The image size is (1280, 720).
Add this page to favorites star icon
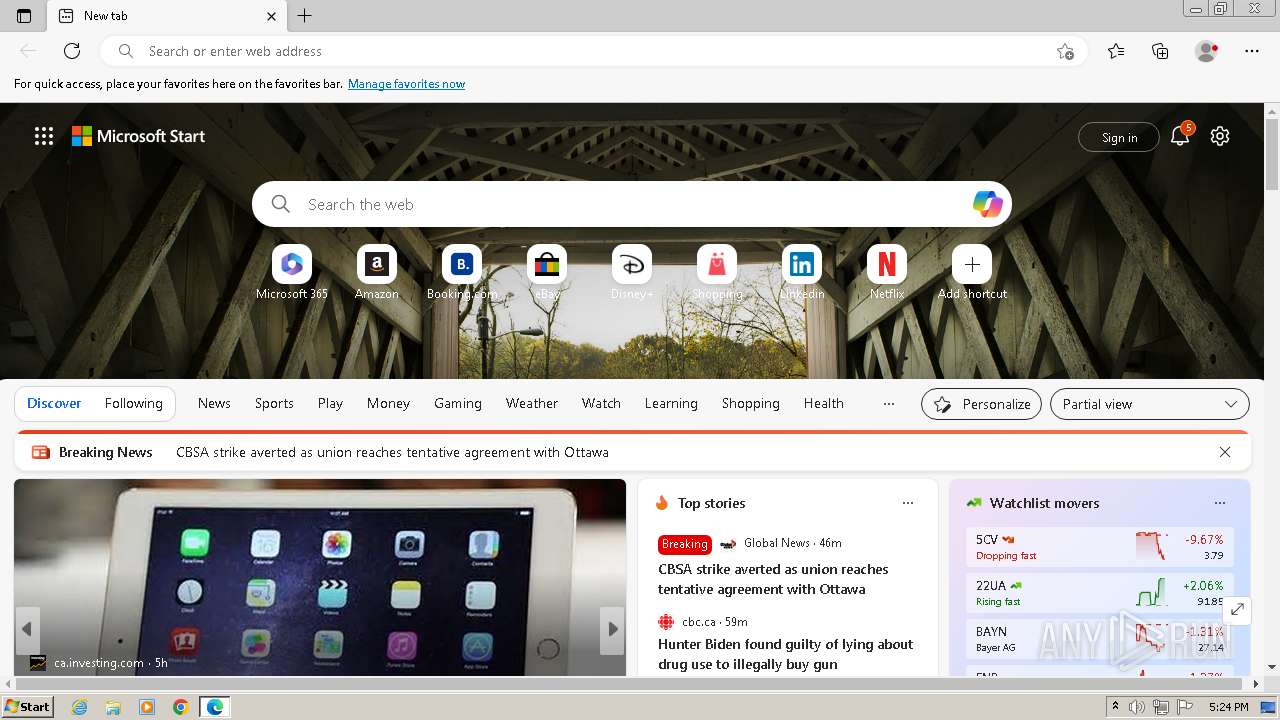(x=1065, y=51)
